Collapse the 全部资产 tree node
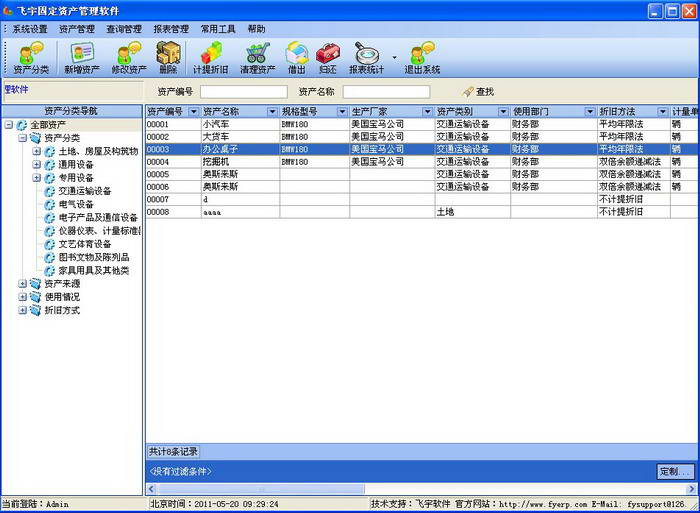 click(x=8, y=125)
